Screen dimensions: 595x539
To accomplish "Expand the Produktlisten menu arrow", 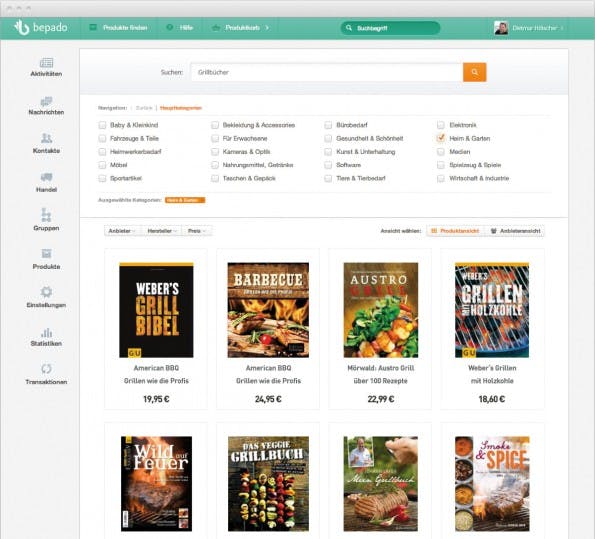I will coord(267,28).
